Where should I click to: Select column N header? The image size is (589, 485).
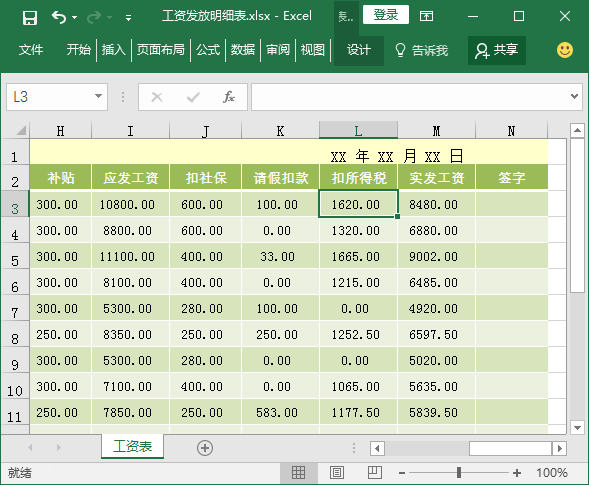click(x=511, y=130)
